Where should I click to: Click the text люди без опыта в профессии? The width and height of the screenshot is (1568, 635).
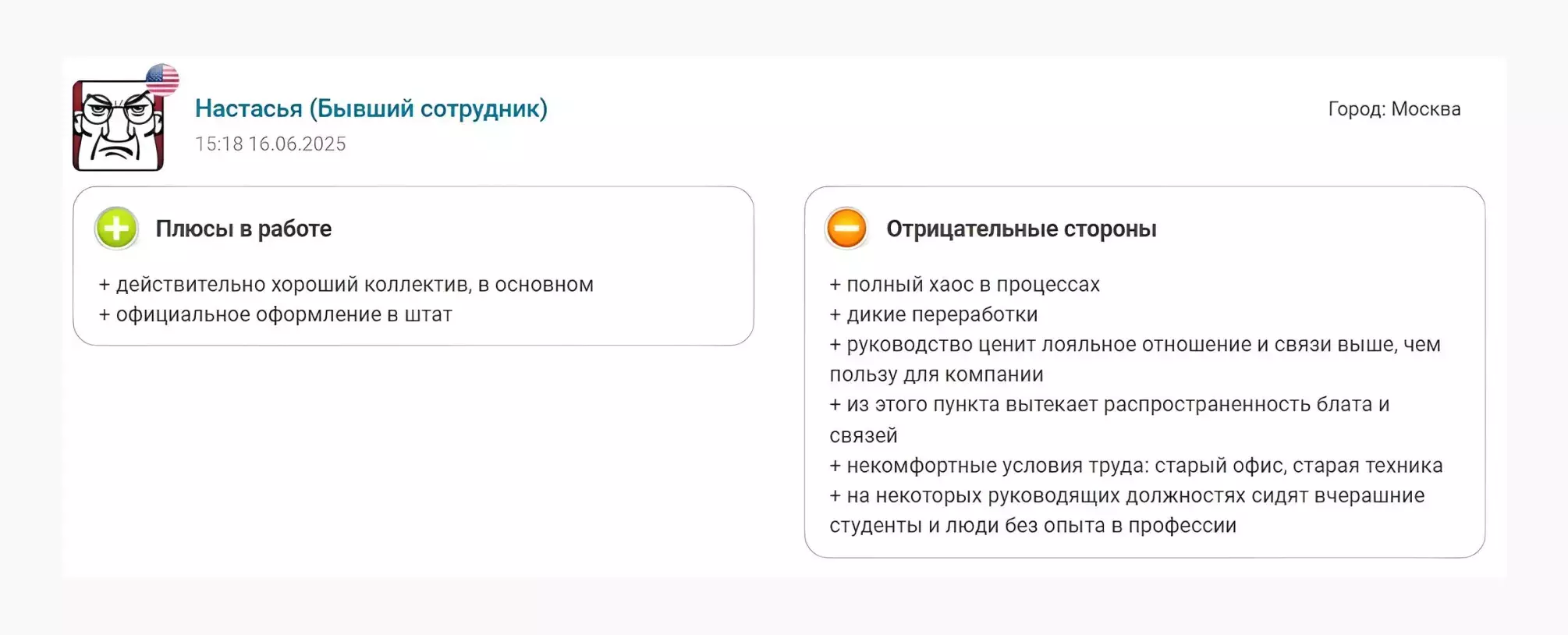[1091, 526]
